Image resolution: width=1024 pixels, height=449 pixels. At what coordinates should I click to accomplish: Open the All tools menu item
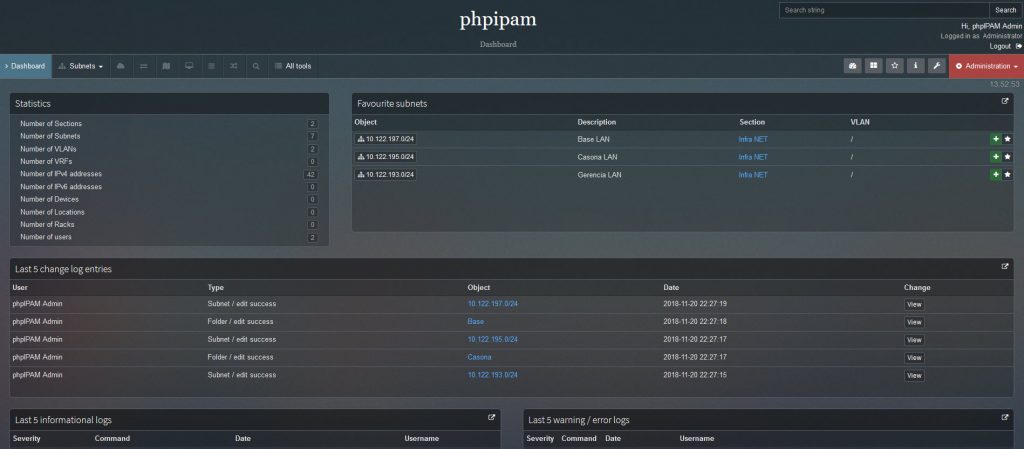coord(293,66)
